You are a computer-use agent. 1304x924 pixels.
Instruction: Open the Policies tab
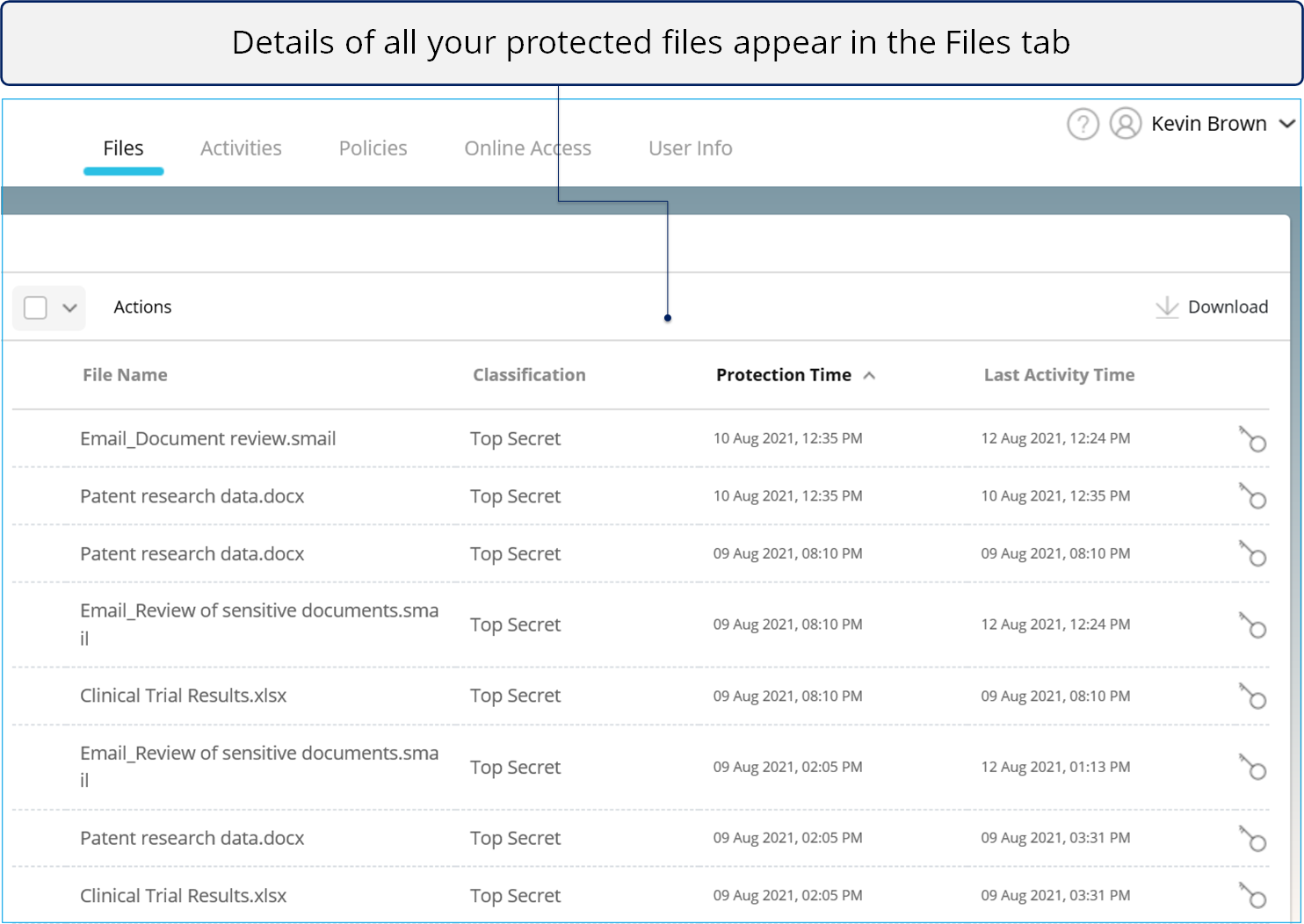click(373, 148)
